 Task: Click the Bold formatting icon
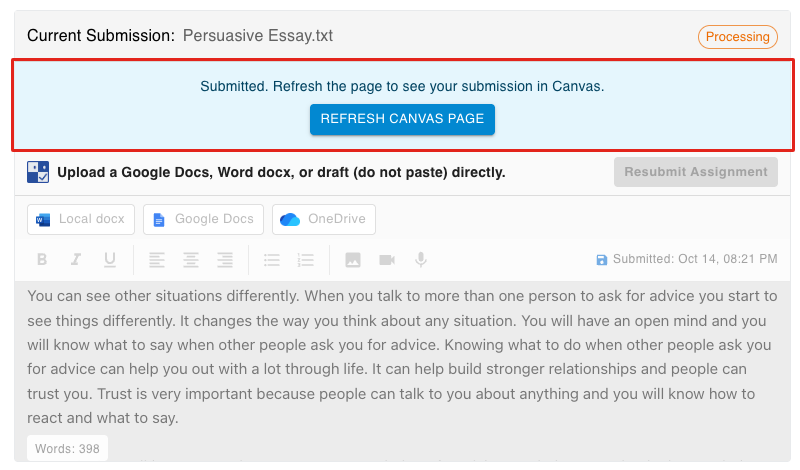[x=42, y=260]
